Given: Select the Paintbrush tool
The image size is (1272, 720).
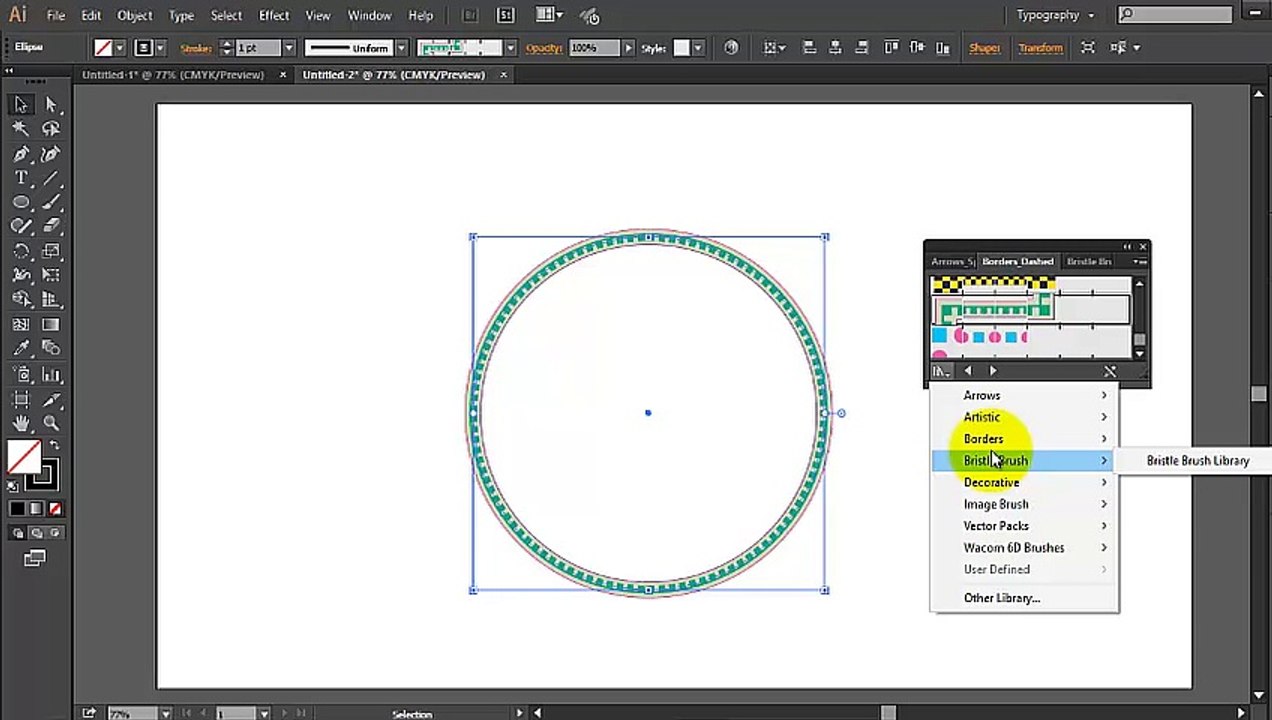Looking at the screenshot, I should (51, 202).
